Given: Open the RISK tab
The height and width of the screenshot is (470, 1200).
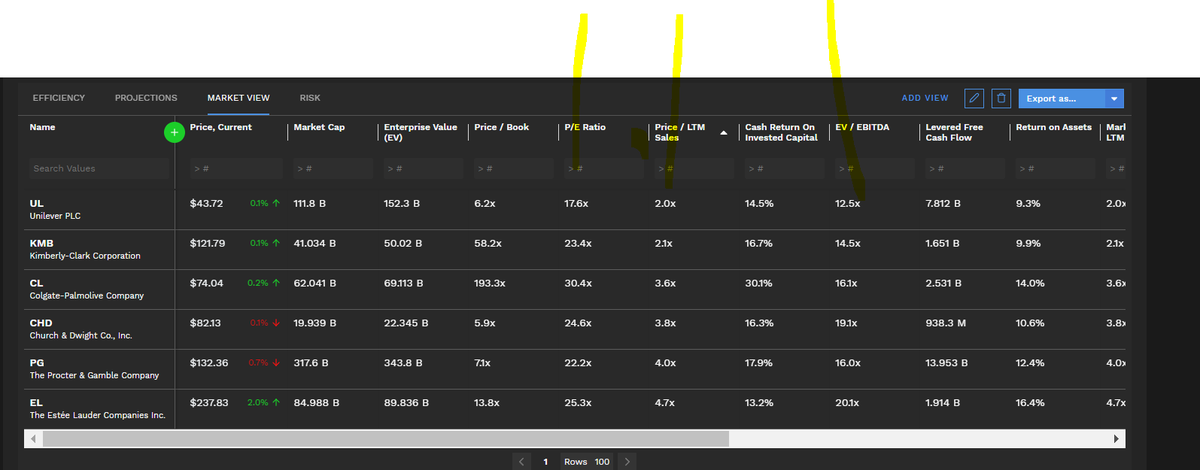Looking at the screenshot, I should [310, 97].
